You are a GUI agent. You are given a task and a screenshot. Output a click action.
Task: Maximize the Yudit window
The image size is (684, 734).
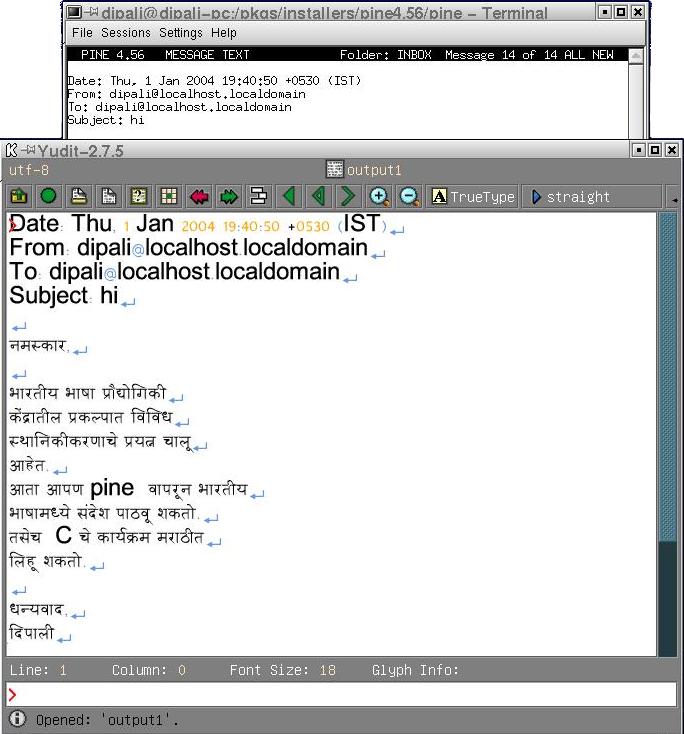click(655, 150)
